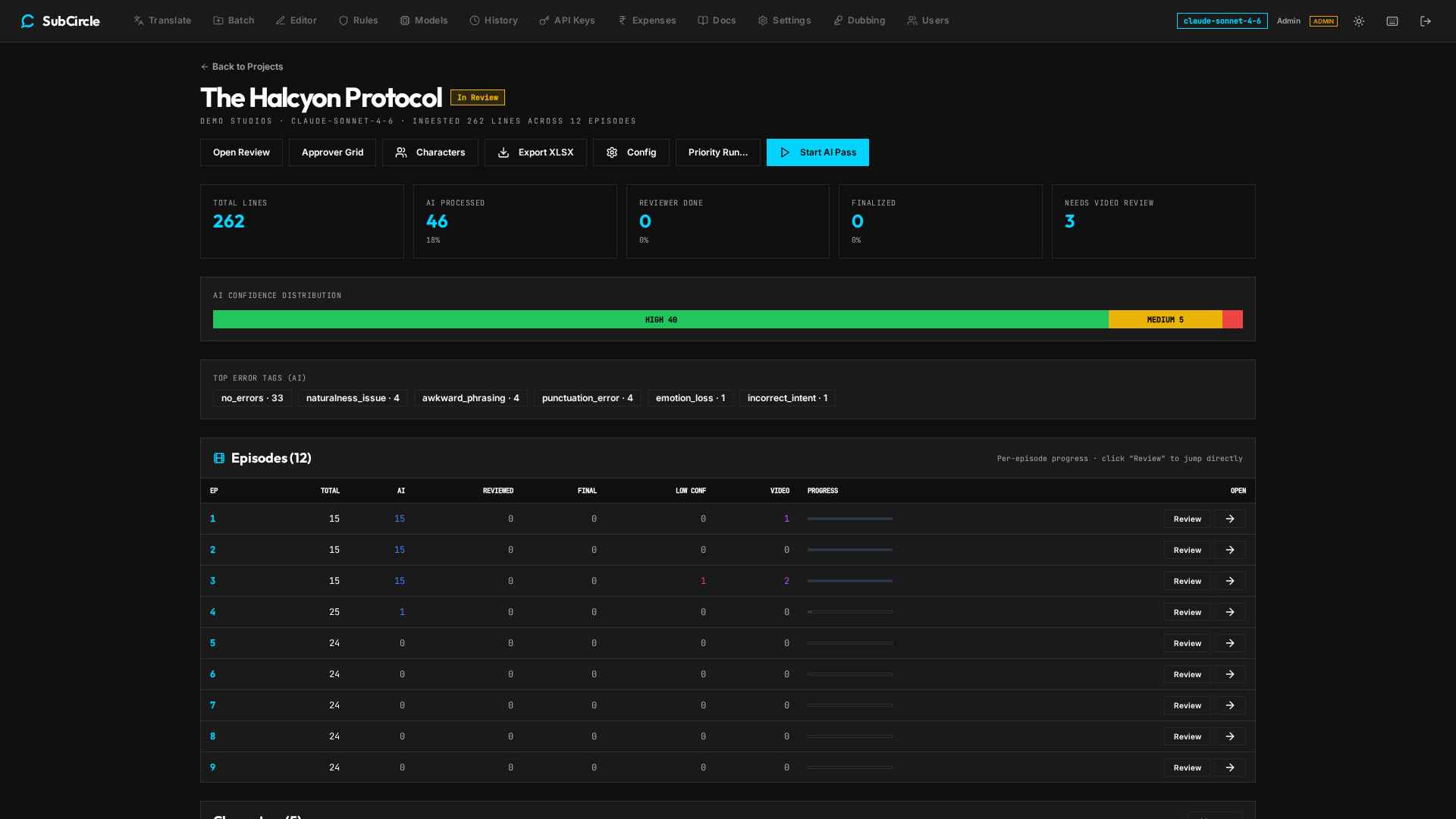Select the incorrect_intent · 1 tag
Screen dimensions: 1456x819
(787, 398)
